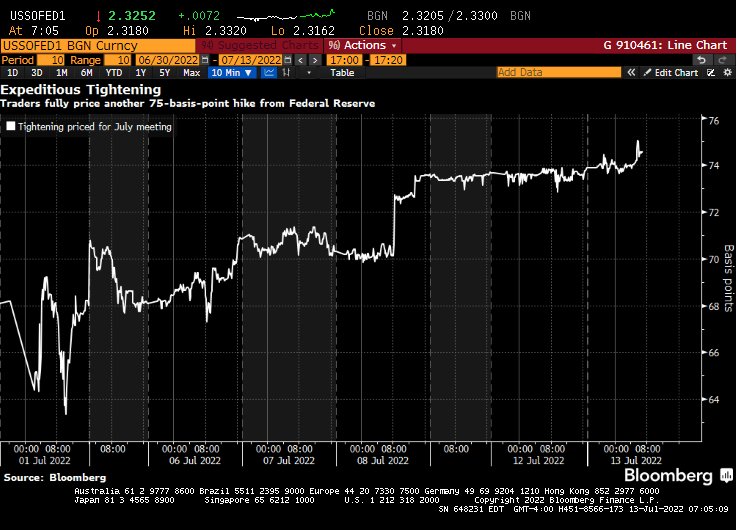Screen dimensions: 736x530
Task: Click the Add Data input field
Action: (x=558, y=73)
